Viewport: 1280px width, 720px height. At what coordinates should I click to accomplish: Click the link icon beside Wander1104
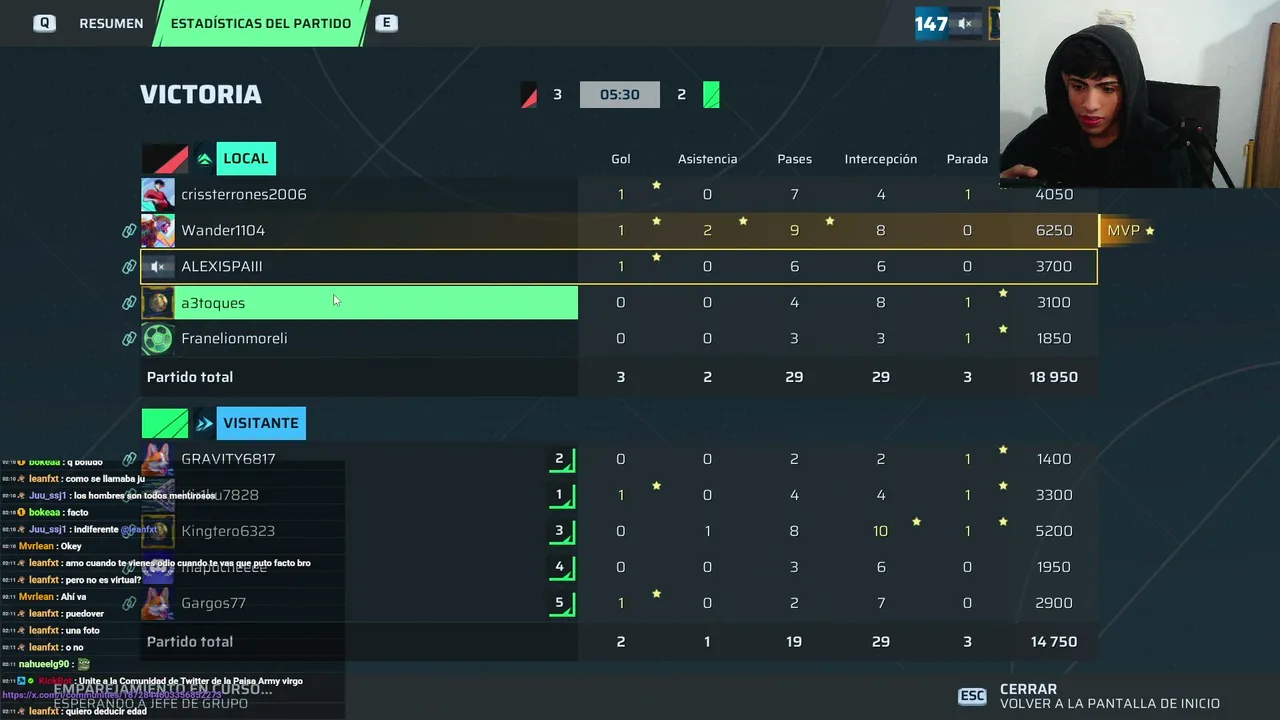[x=129, y=231]
